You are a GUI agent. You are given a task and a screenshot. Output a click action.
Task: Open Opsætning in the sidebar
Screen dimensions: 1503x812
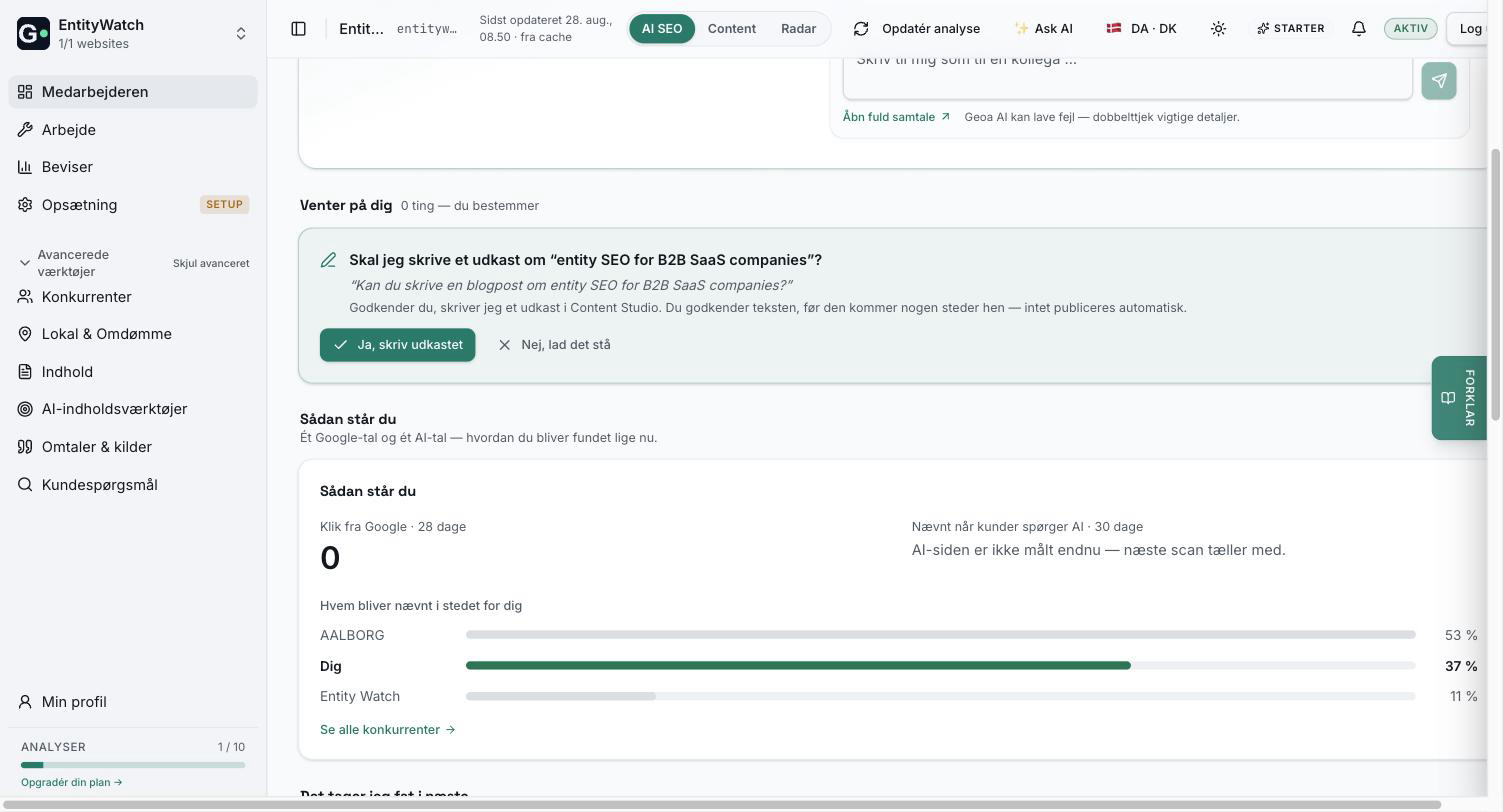(x=133, y=205)
